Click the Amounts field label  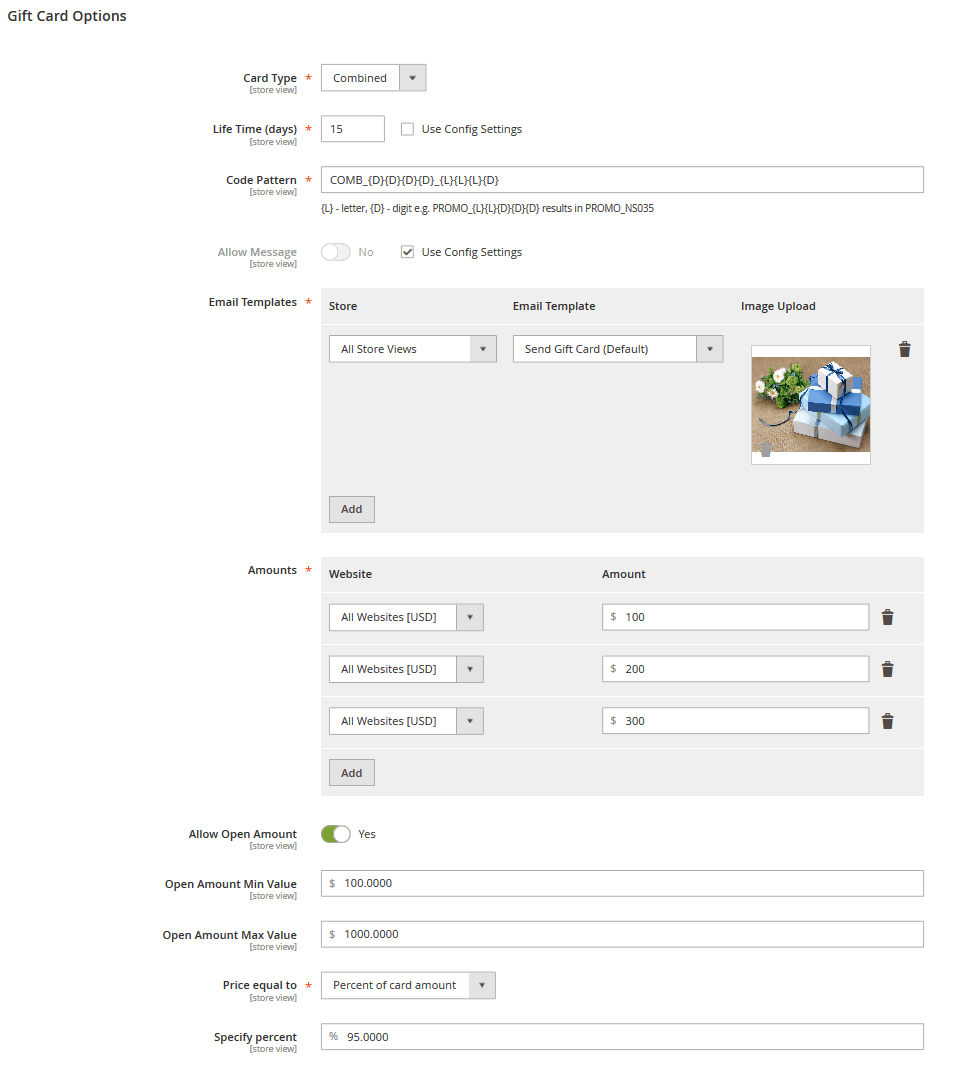pos(272,570)
